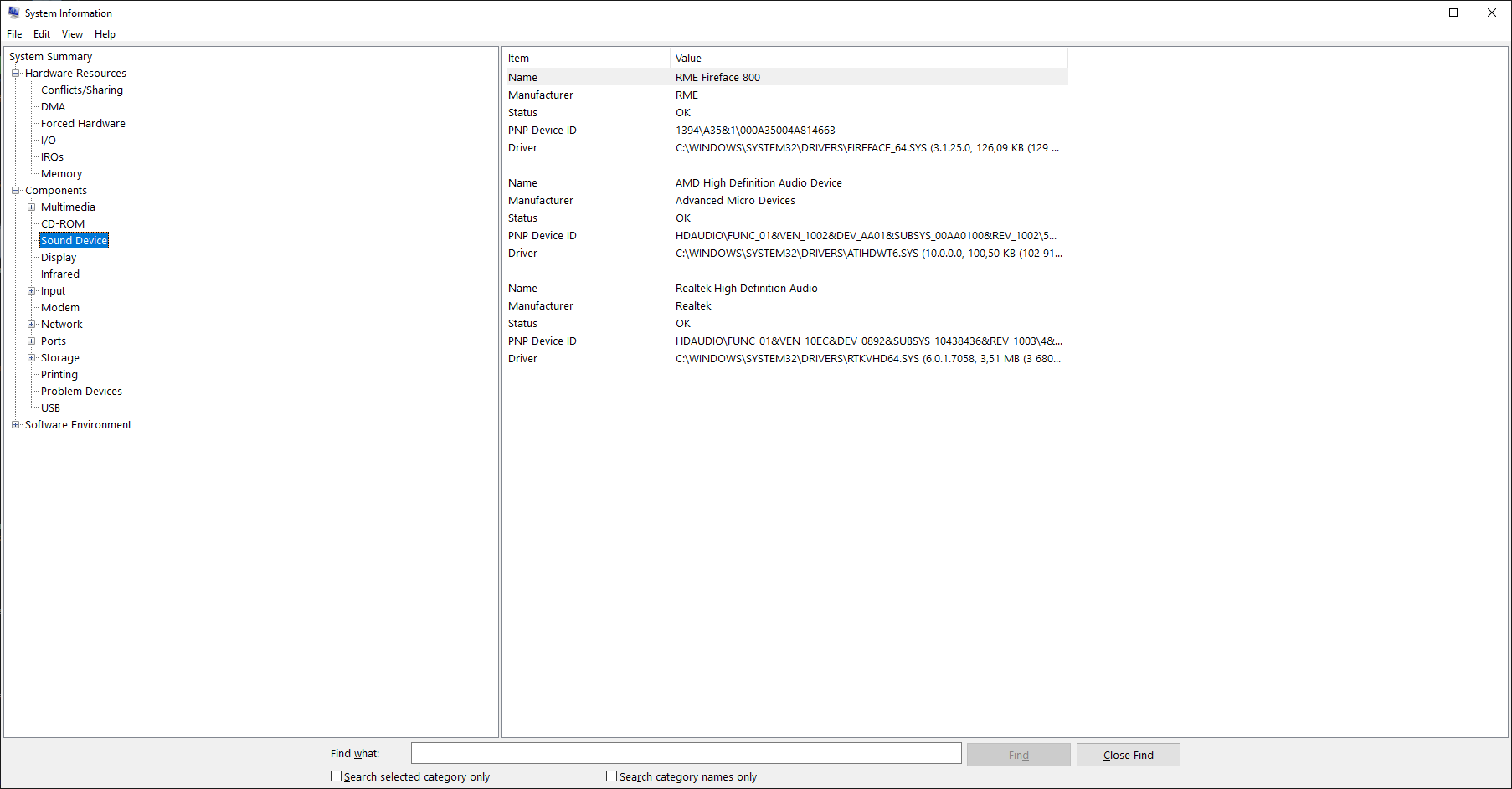Viewport: 1512px width, 789px height.
Task: Select Printing tree item
Action: [59, 374]
